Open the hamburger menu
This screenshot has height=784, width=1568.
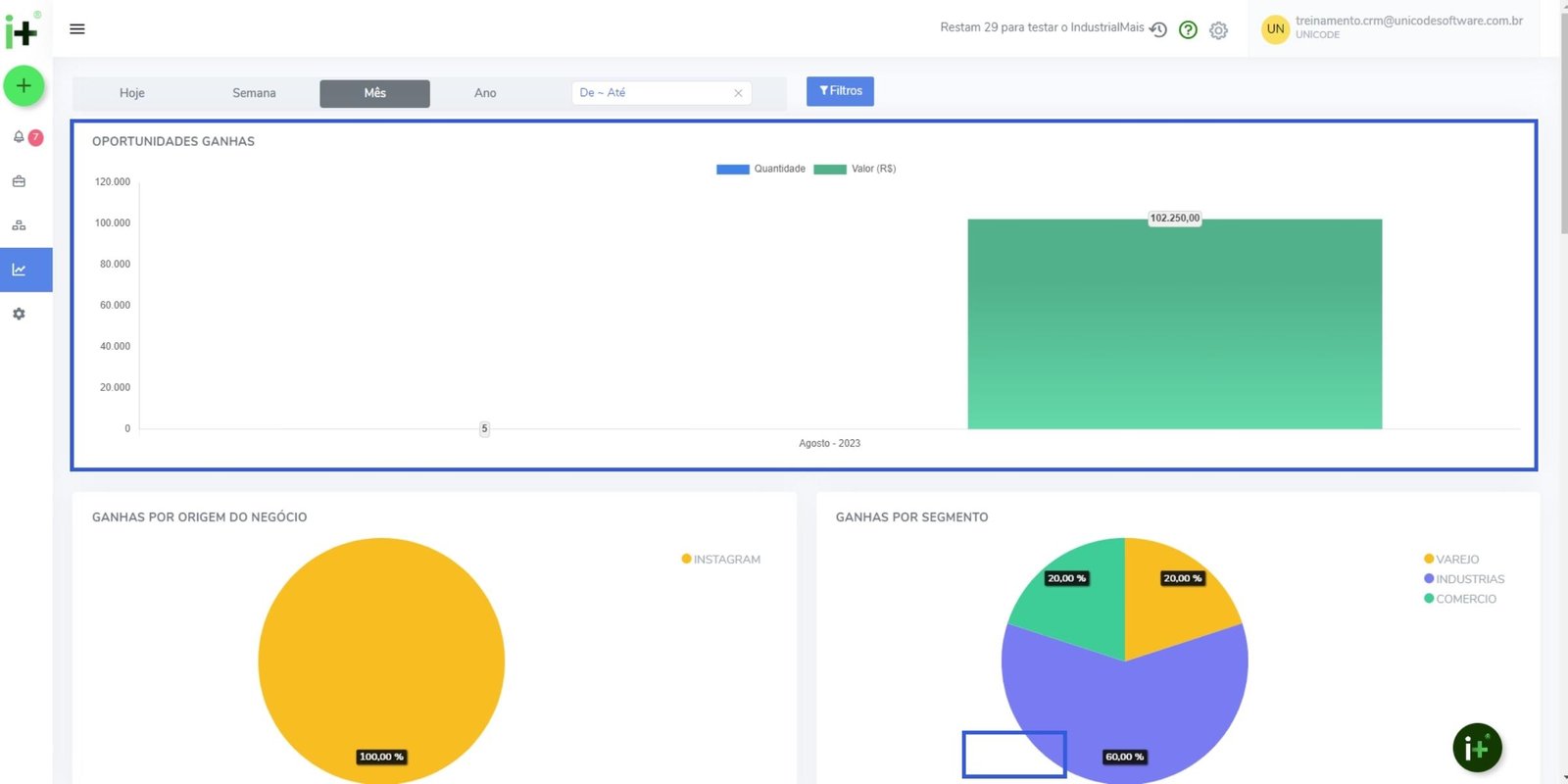tap(77, 29)
